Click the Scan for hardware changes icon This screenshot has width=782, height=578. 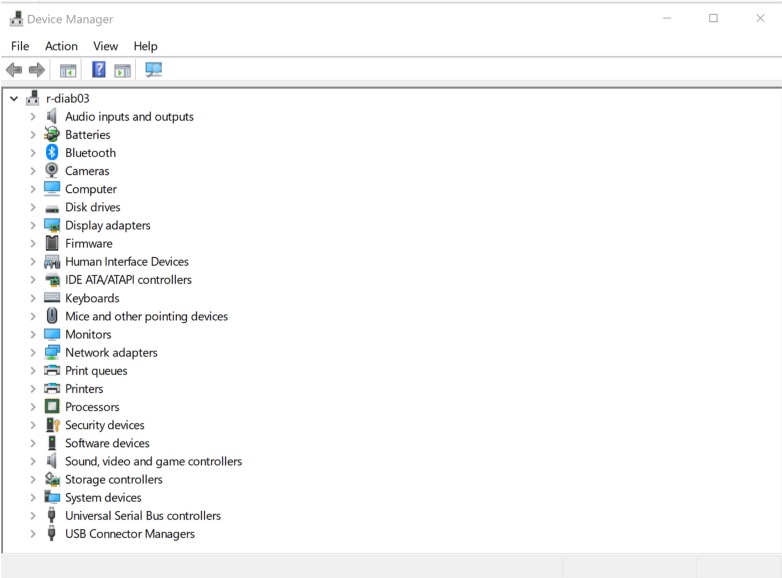(x=154, y=70)
